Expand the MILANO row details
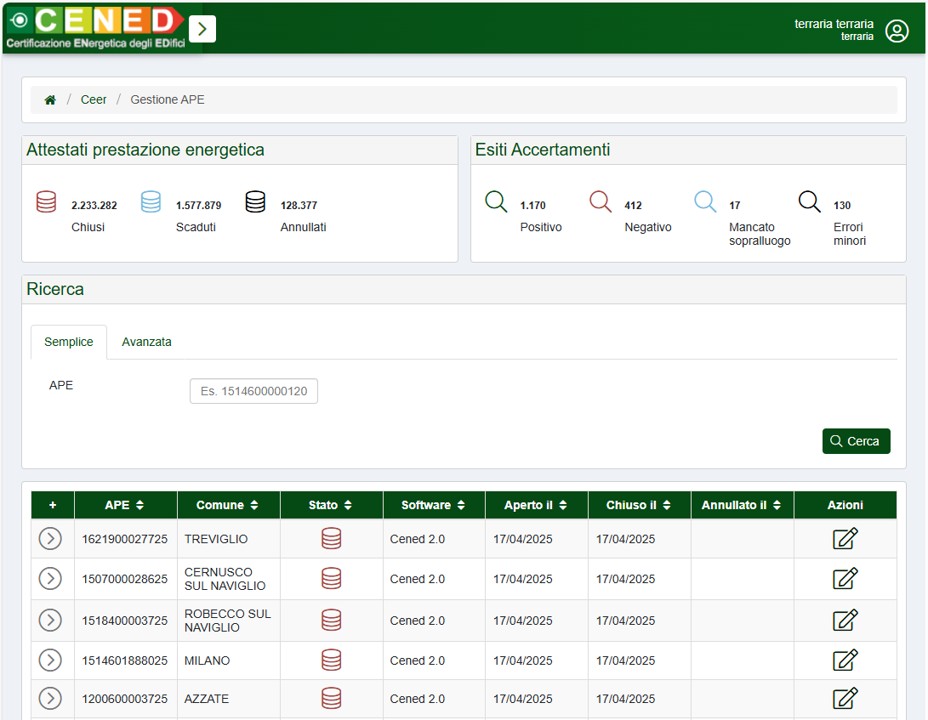 point(50,660)
